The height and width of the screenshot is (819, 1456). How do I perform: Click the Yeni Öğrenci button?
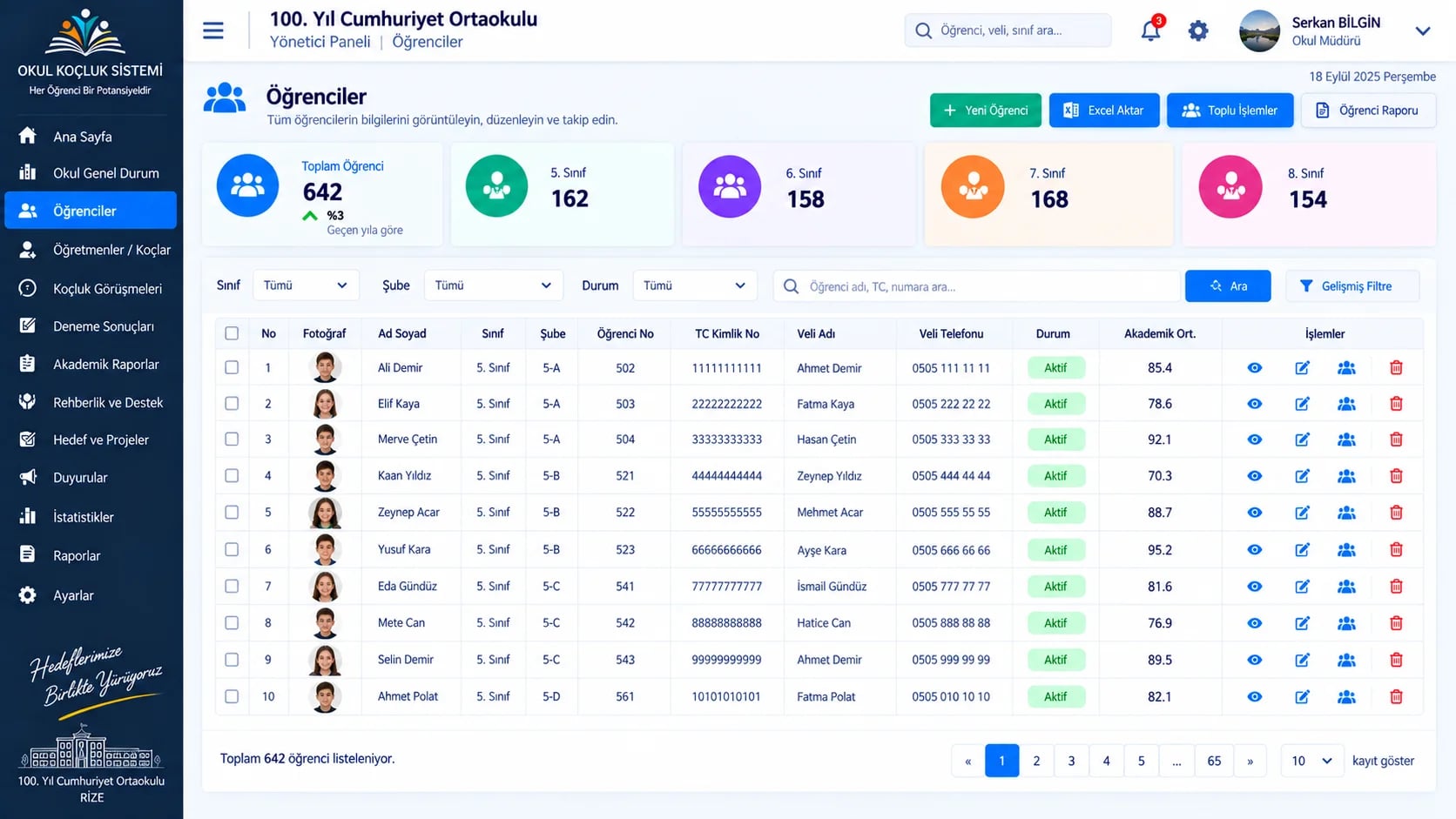click(x=986, y=111)
